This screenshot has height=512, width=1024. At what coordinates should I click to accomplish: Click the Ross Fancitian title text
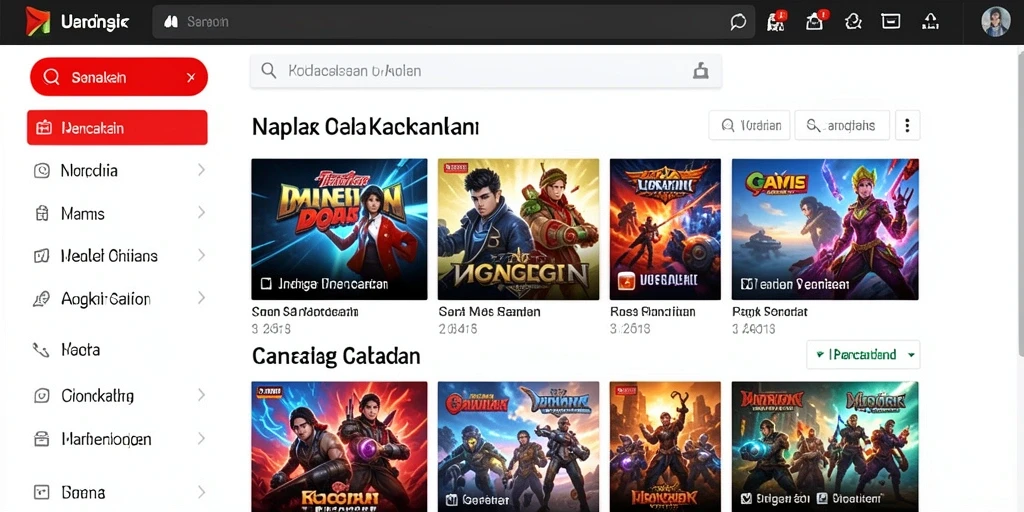(652, 312)
